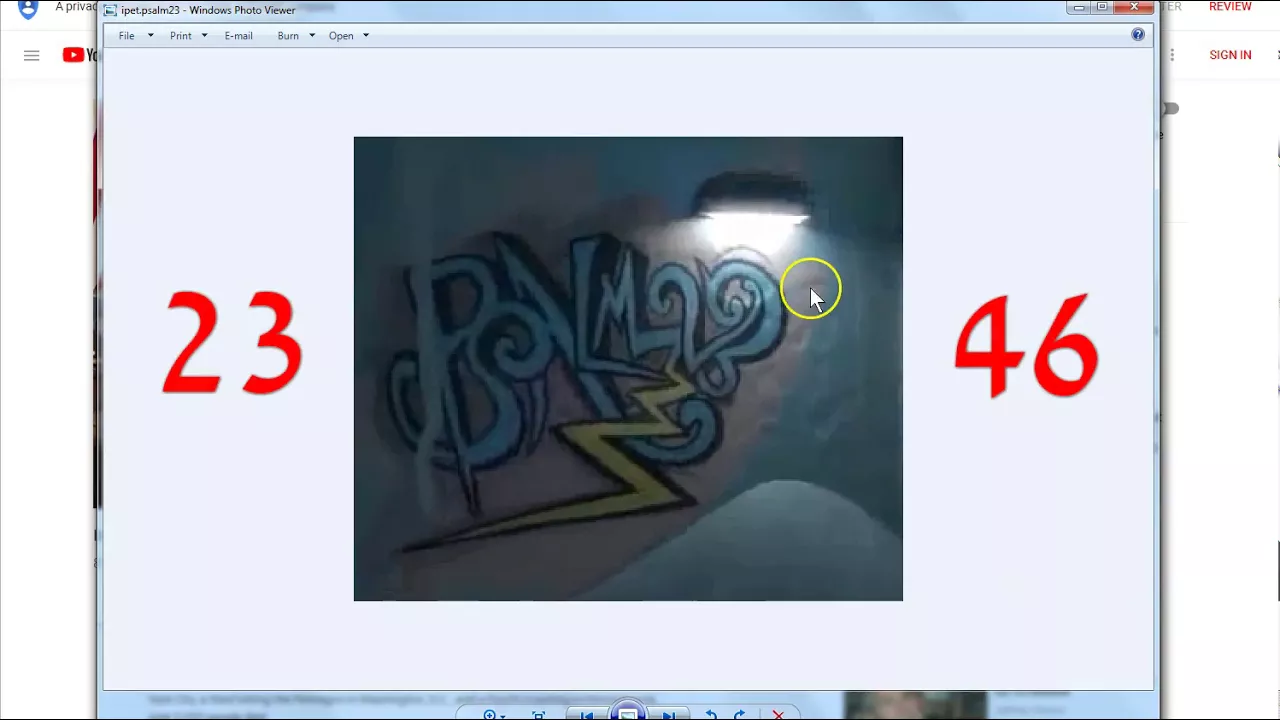This screenshot has width=1280, height=720.
Task: Expand the Burn dropdown arrow
Action: pos(312,36)
